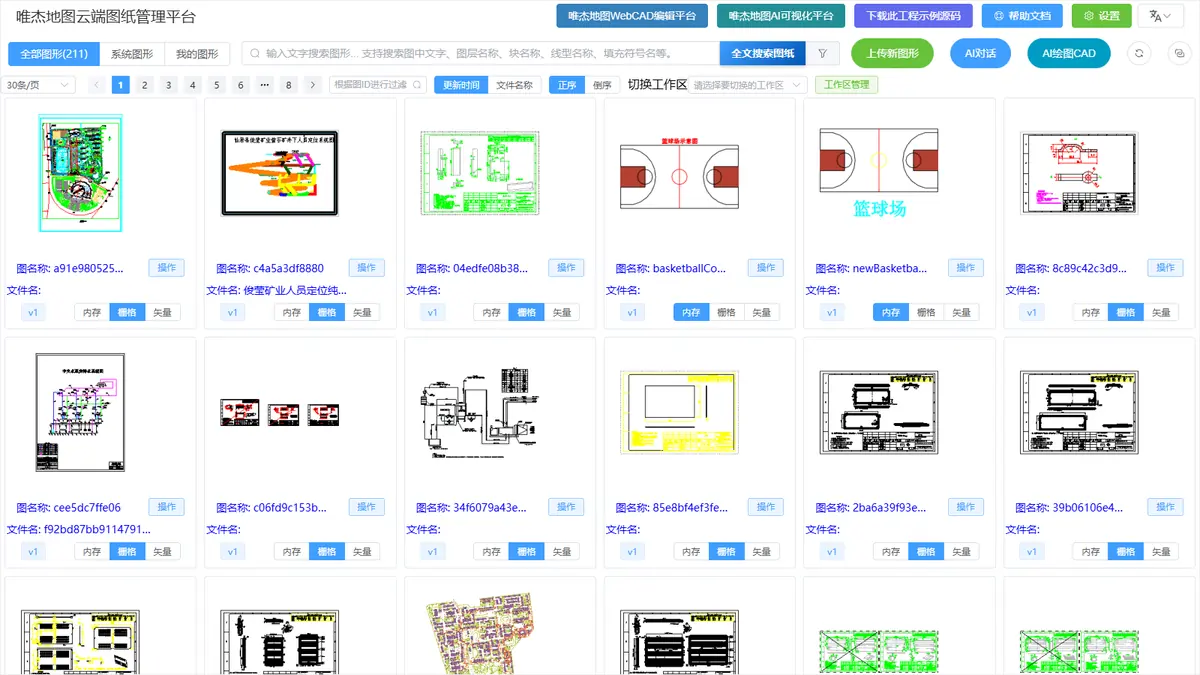Click v1 version tag of map c06fd9c153b
1200x675 pixels.
(232, 551)
